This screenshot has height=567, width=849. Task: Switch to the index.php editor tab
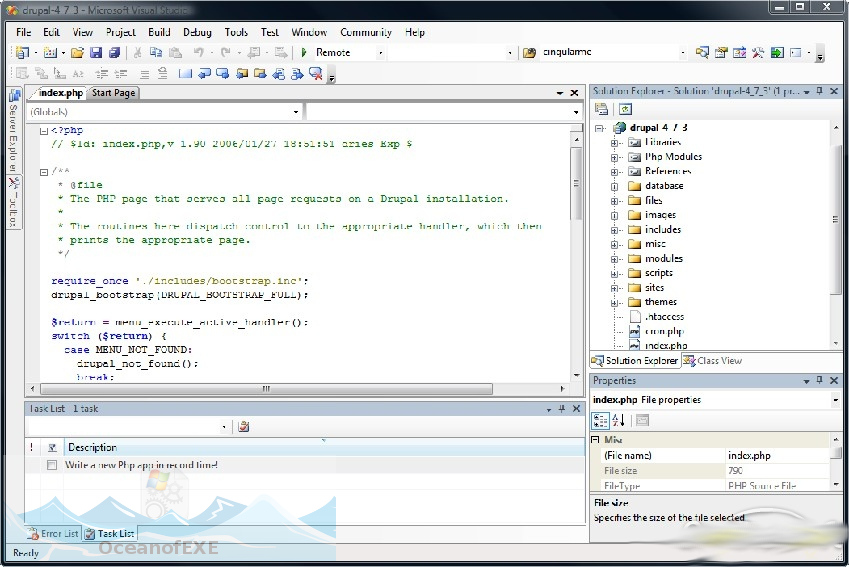pos(60,93)
